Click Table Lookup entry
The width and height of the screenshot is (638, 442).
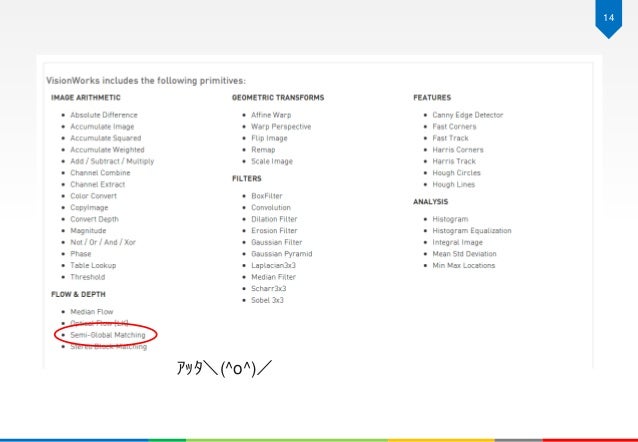93,265
